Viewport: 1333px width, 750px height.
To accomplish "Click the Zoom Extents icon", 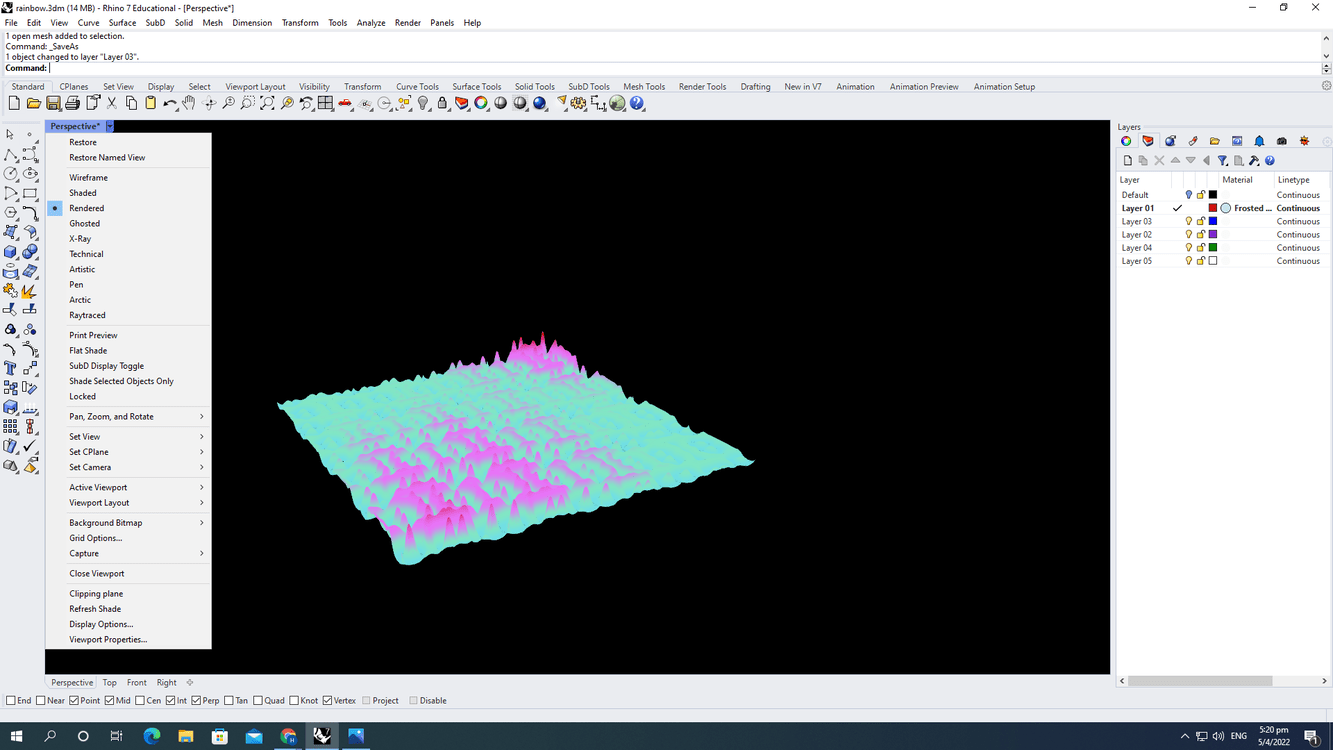I will click(x=267, y=104).
